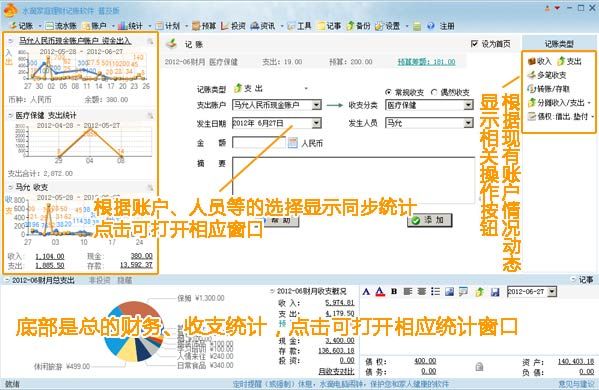Open the 收入 1,104.00 value link
Image resolution: width=599 pixels, height=390 pixels.
(x=50, y=256)
